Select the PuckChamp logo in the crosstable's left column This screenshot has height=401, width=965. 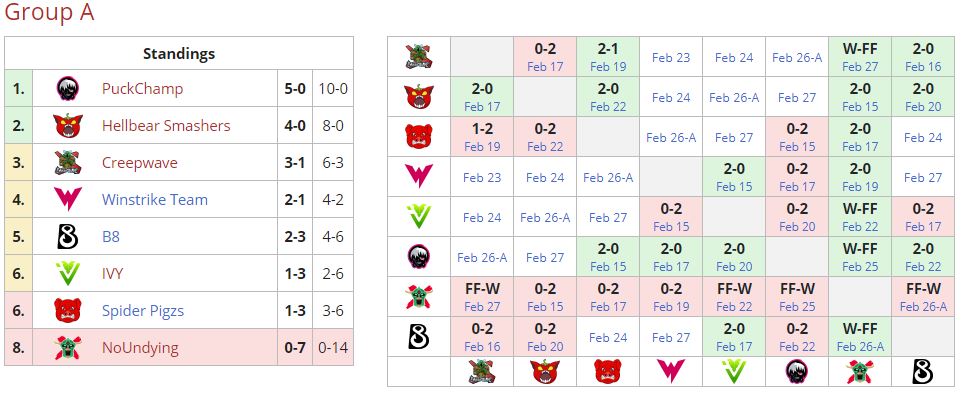[418, 257]
